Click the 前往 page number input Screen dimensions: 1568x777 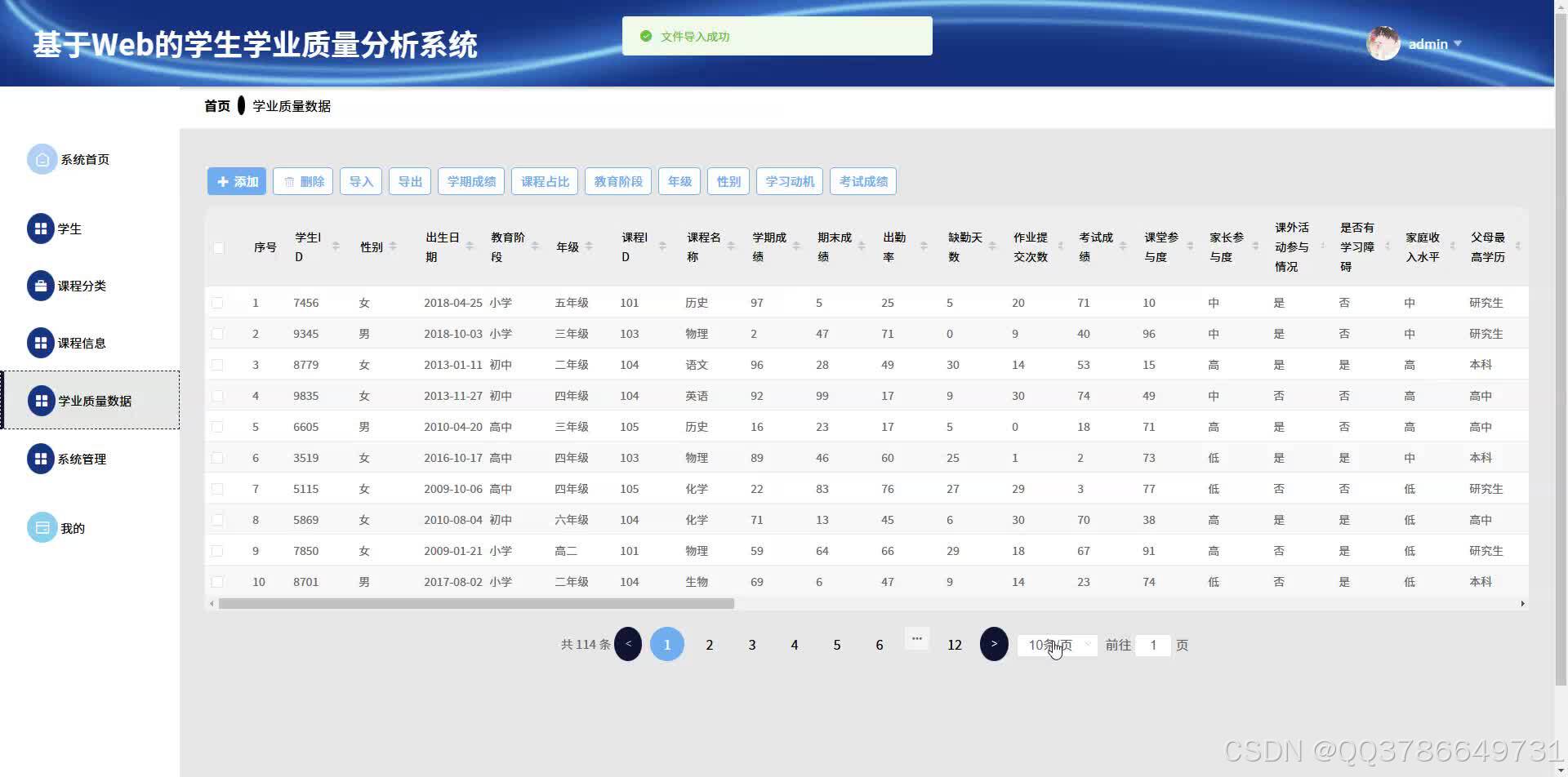click(x=1153, y=645)
